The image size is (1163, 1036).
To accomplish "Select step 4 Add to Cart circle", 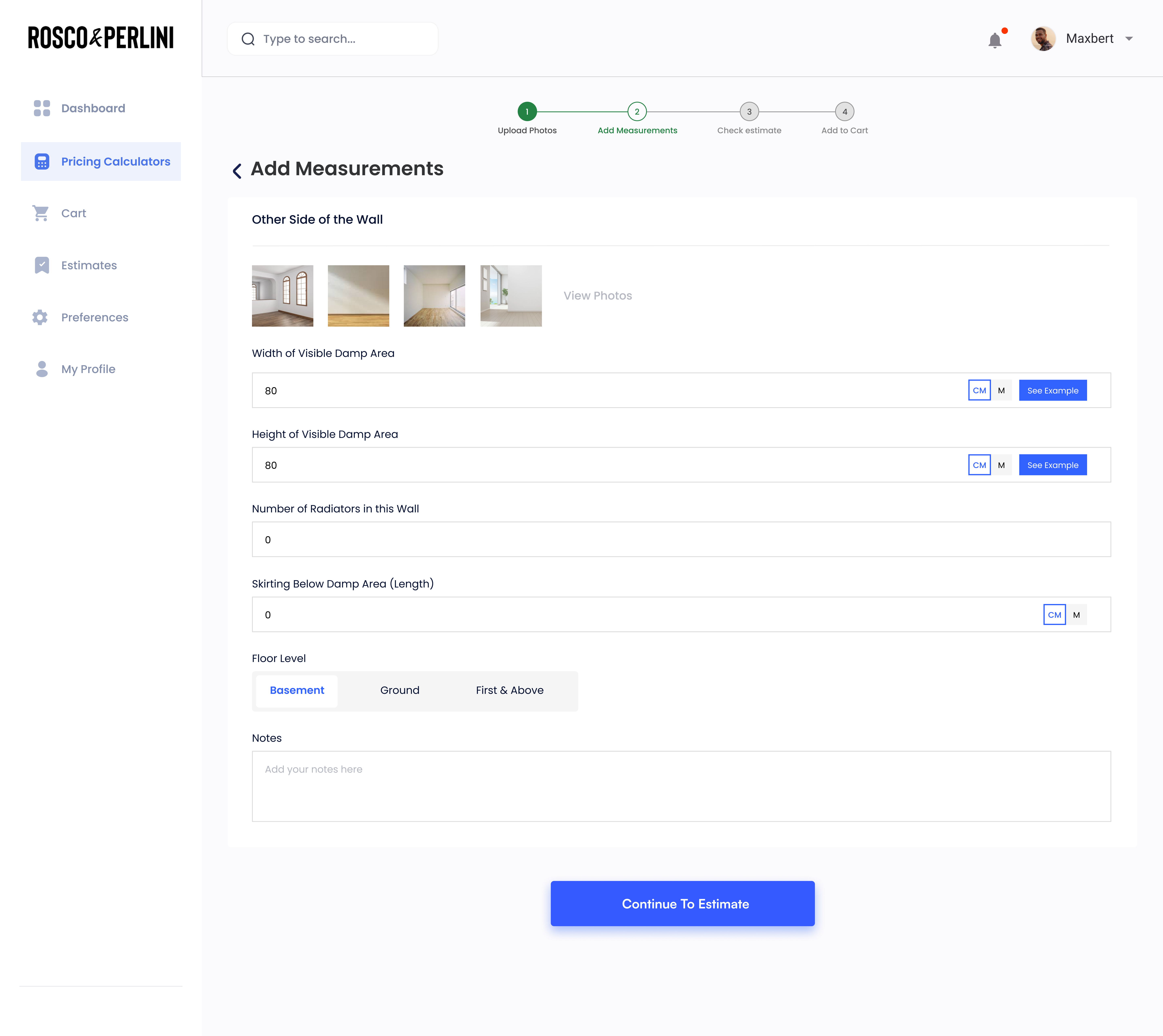I will [845, 112].
